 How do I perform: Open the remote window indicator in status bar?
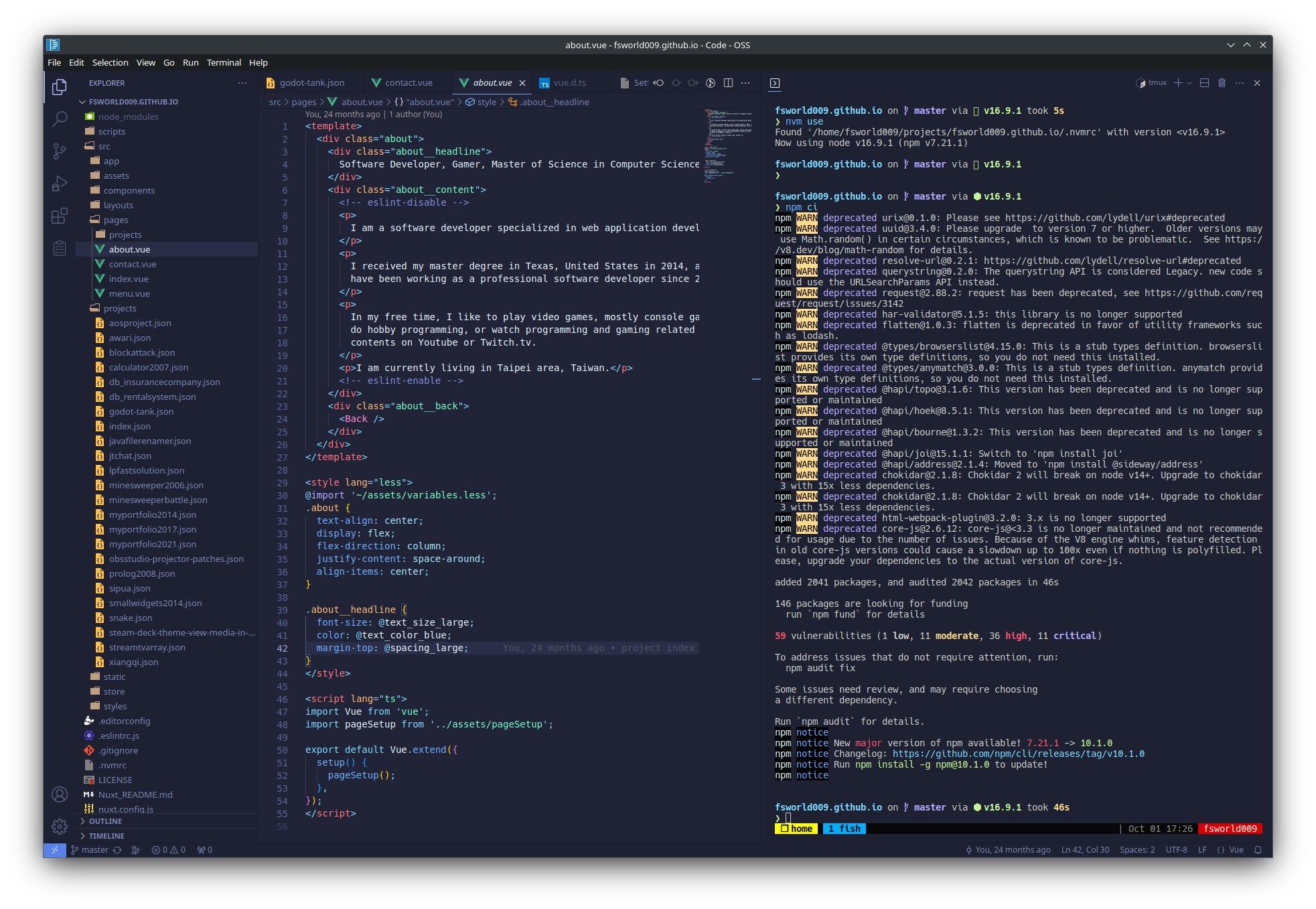55,850
